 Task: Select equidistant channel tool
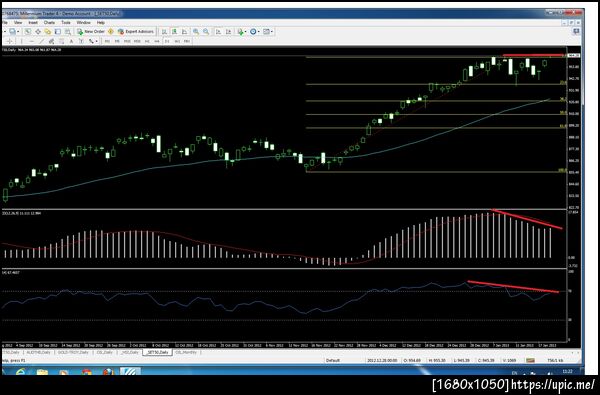coord(51,41)
